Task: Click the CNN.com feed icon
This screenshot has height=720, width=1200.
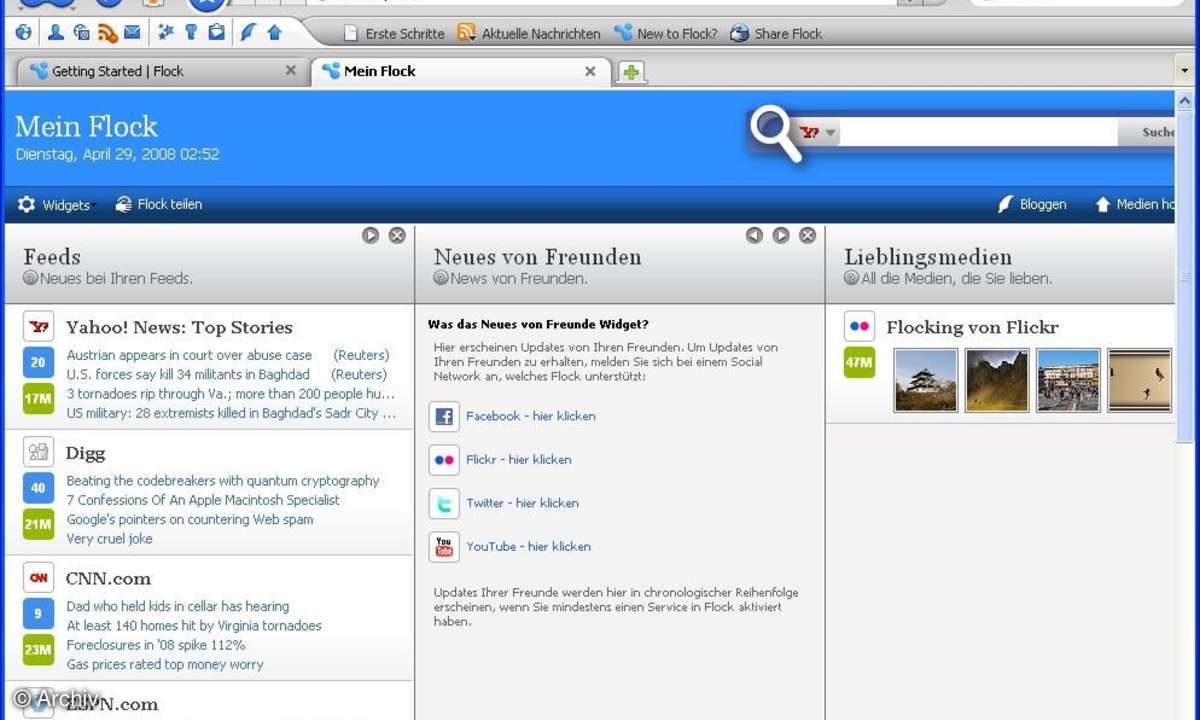Action: [x=39, y=577]
